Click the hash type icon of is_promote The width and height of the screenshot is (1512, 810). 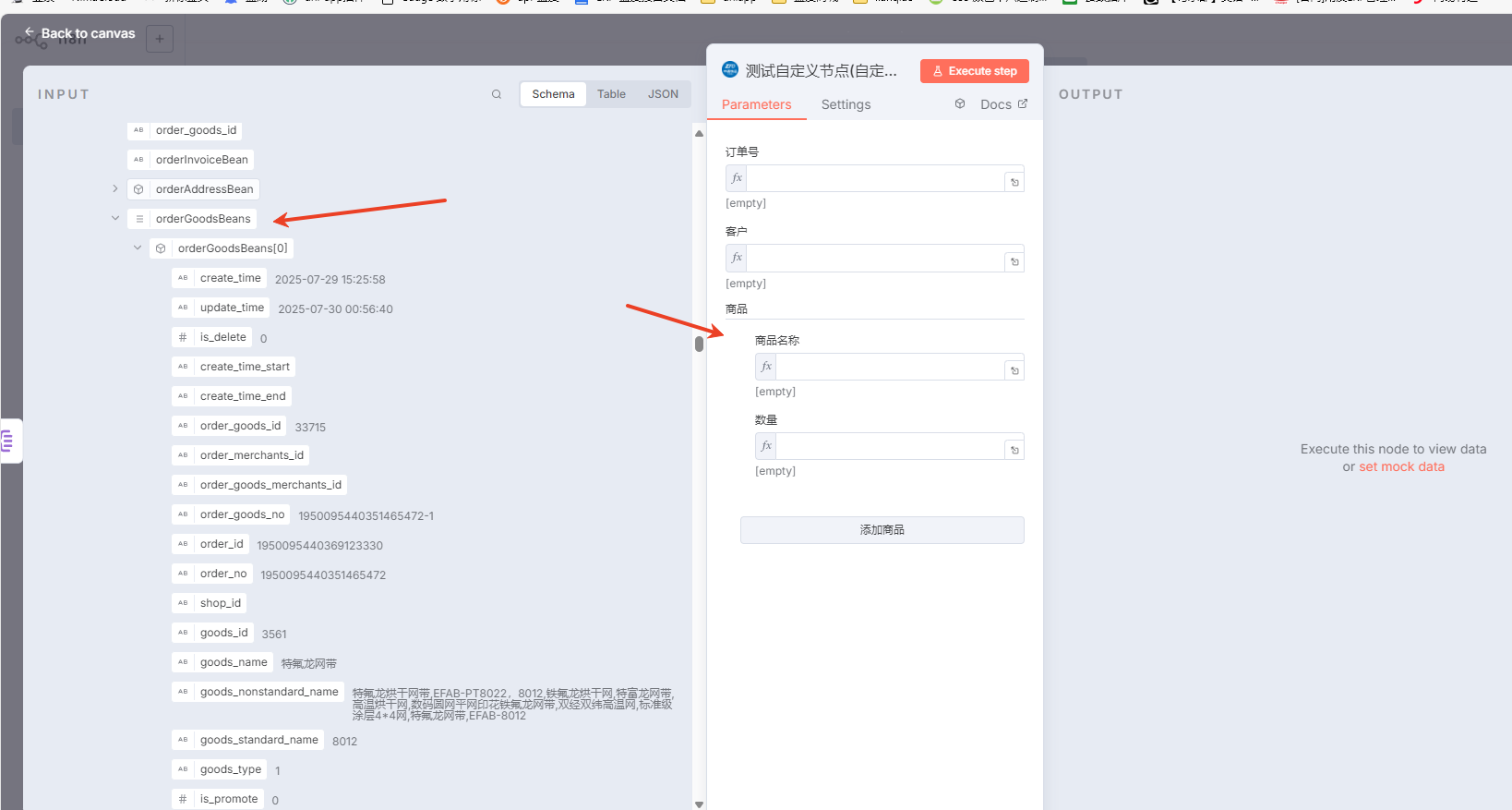coord(183,799)
